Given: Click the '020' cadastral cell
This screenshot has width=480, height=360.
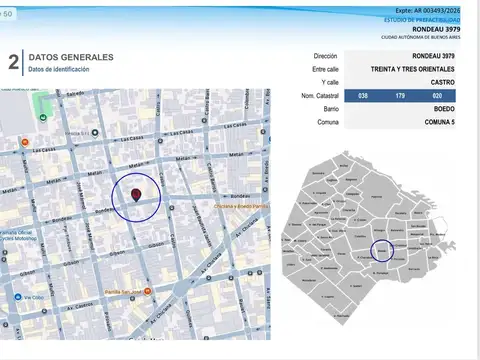Looking at the screenshot, I should (437, 96).
